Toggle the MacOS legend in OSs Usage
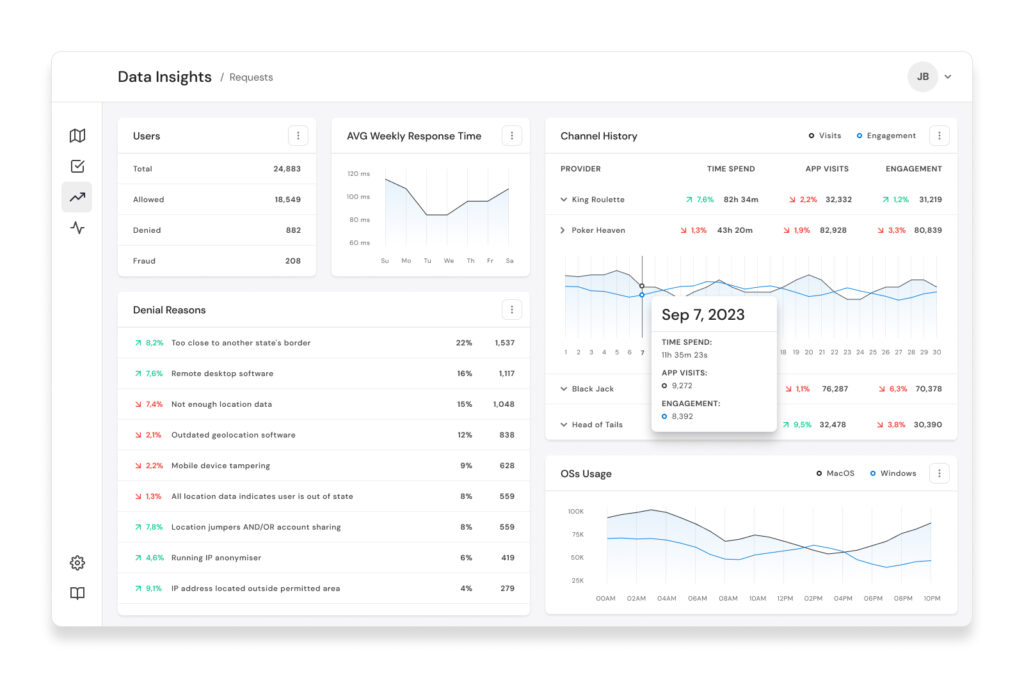1024x678 pixels. click(835, 474)
